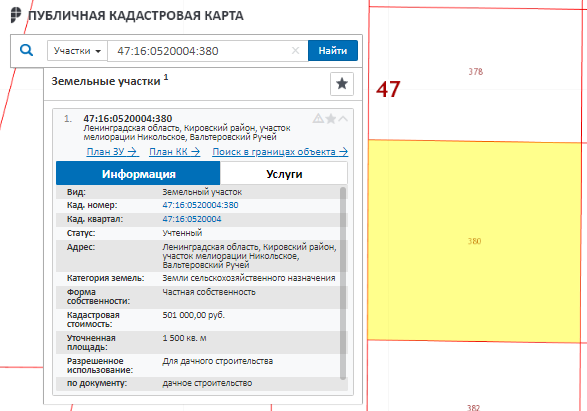Click the Публичная кадастровая карта title
This screenshot has height=411, width=587.
136,16
